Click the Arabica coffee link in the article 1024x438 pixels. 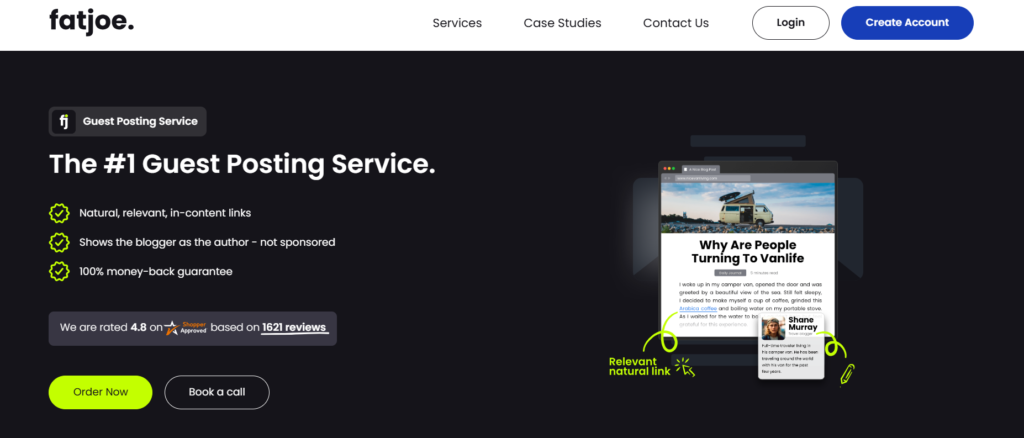[698, 308]
